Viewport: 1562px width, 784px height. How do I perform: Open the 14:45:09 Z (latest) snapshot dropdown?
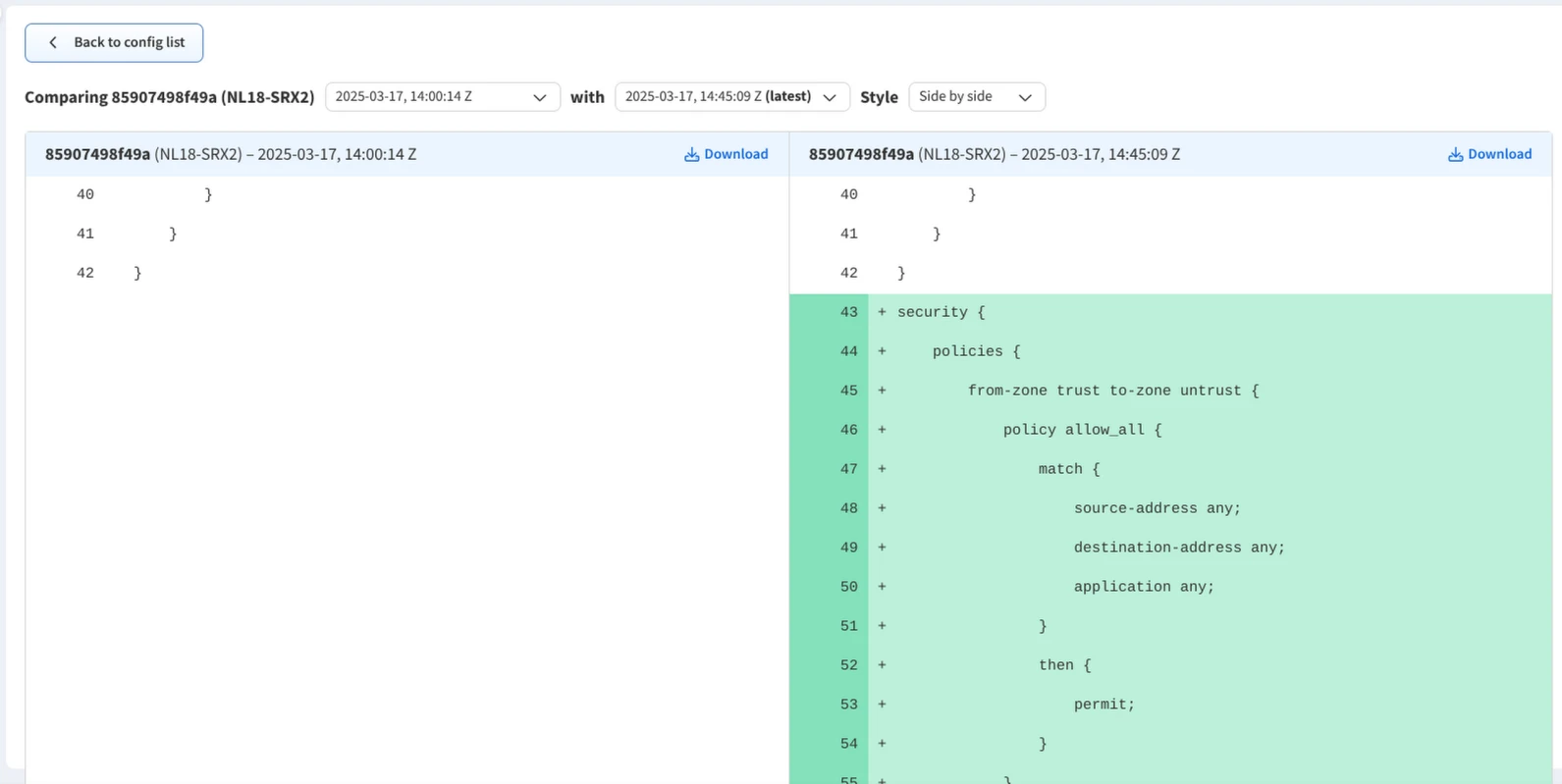tap(731, 97)
